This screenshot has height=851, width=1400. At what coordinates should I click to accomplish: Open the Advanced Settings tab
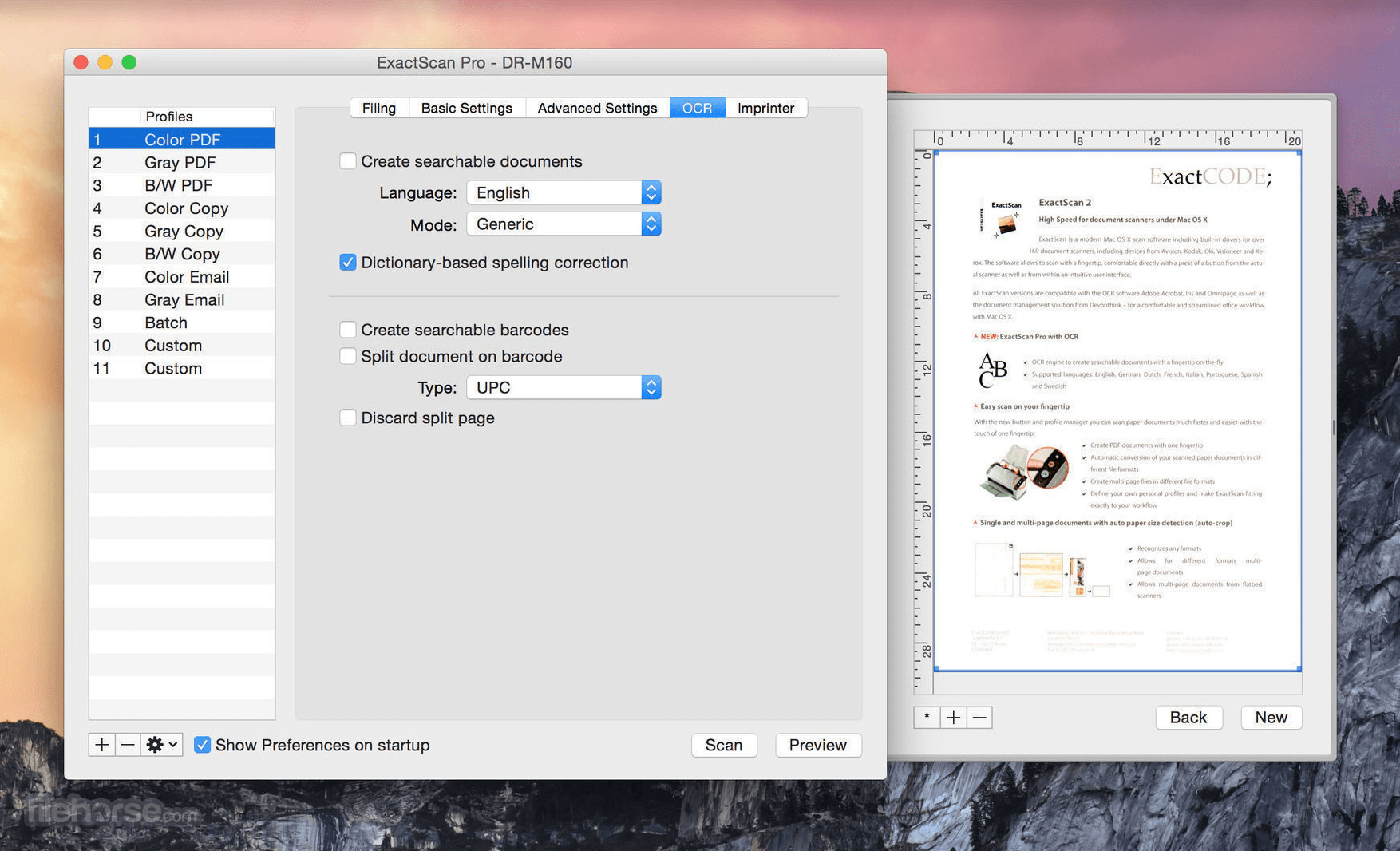pyautogui.click(x=597, y=108)
